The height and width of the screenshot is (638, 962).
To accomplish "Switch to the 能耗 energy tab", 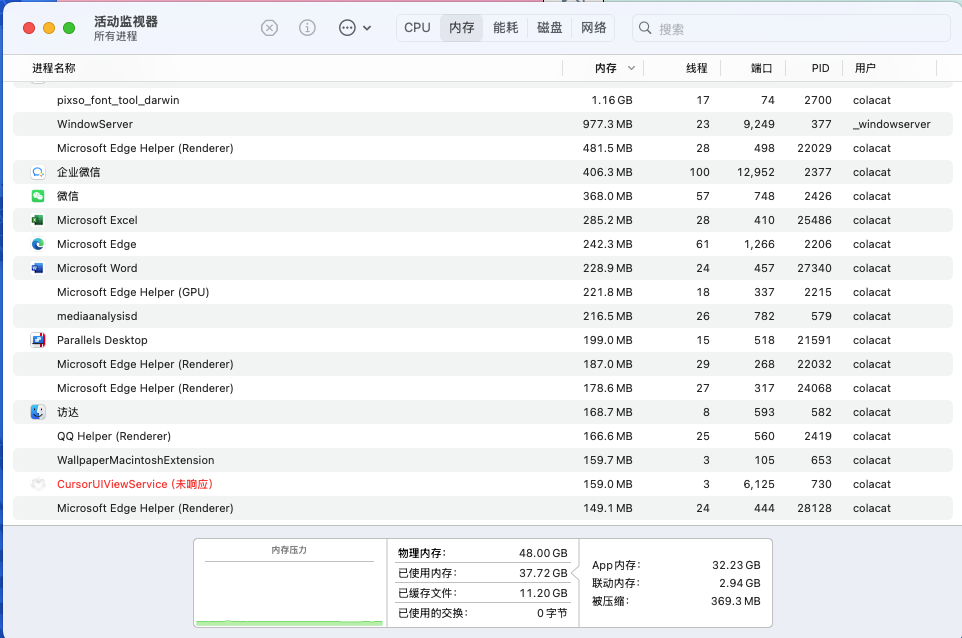I will click(506, 28).
